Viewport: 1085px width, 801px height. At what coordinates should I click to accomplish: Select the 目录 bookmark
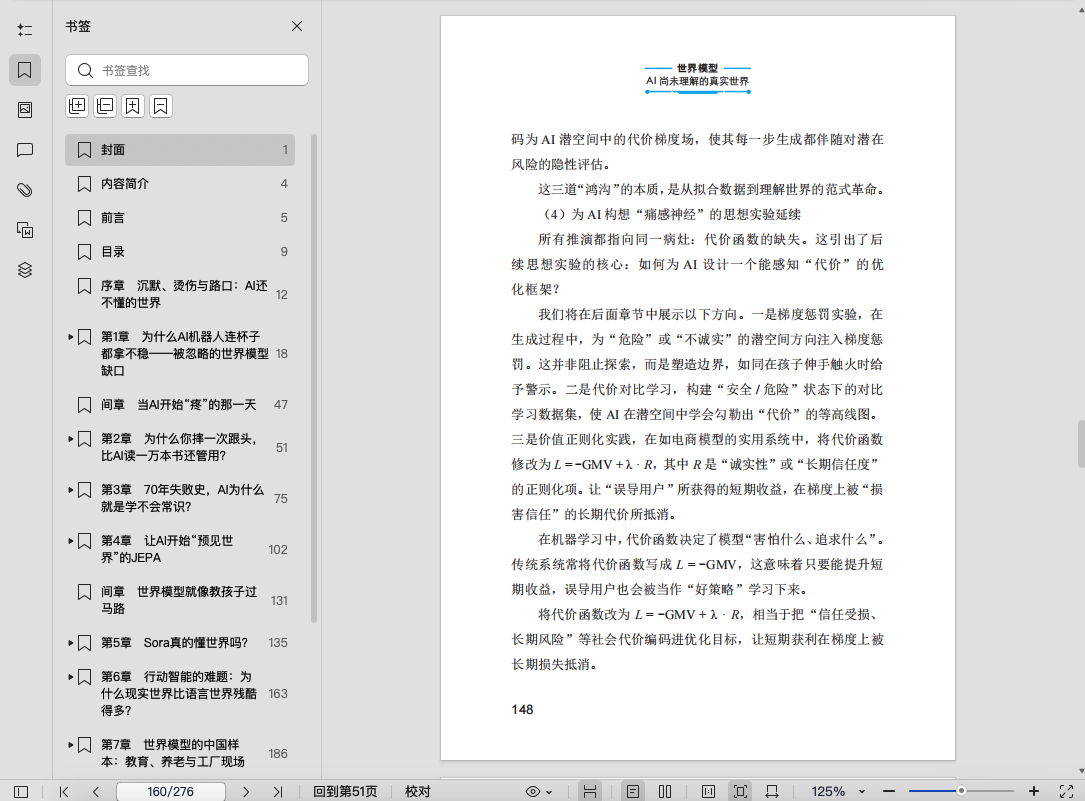pyautogui.click(x=180, y=252)
